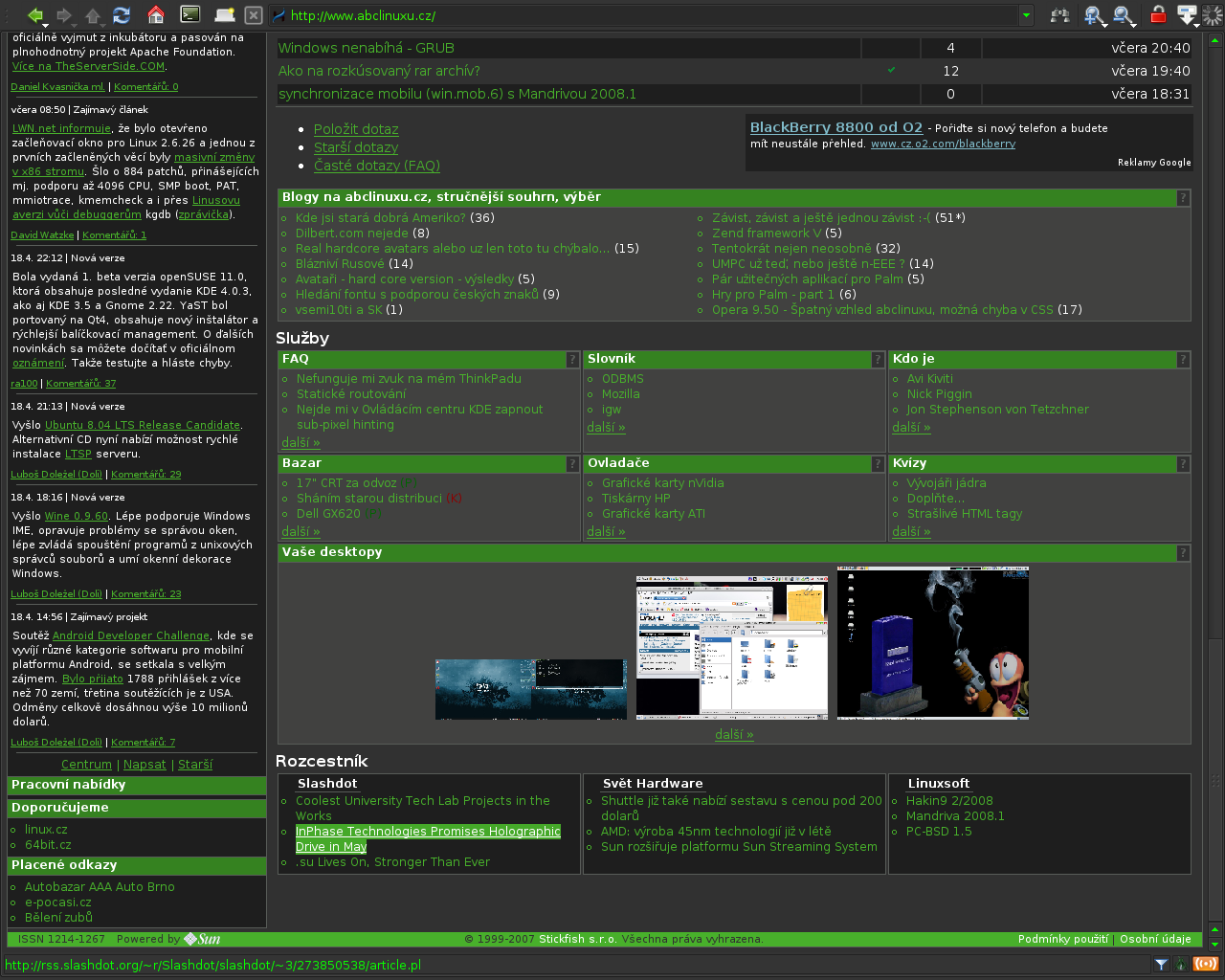
Task: Open the find binoculars tool
Action: tap(1059, 15)
